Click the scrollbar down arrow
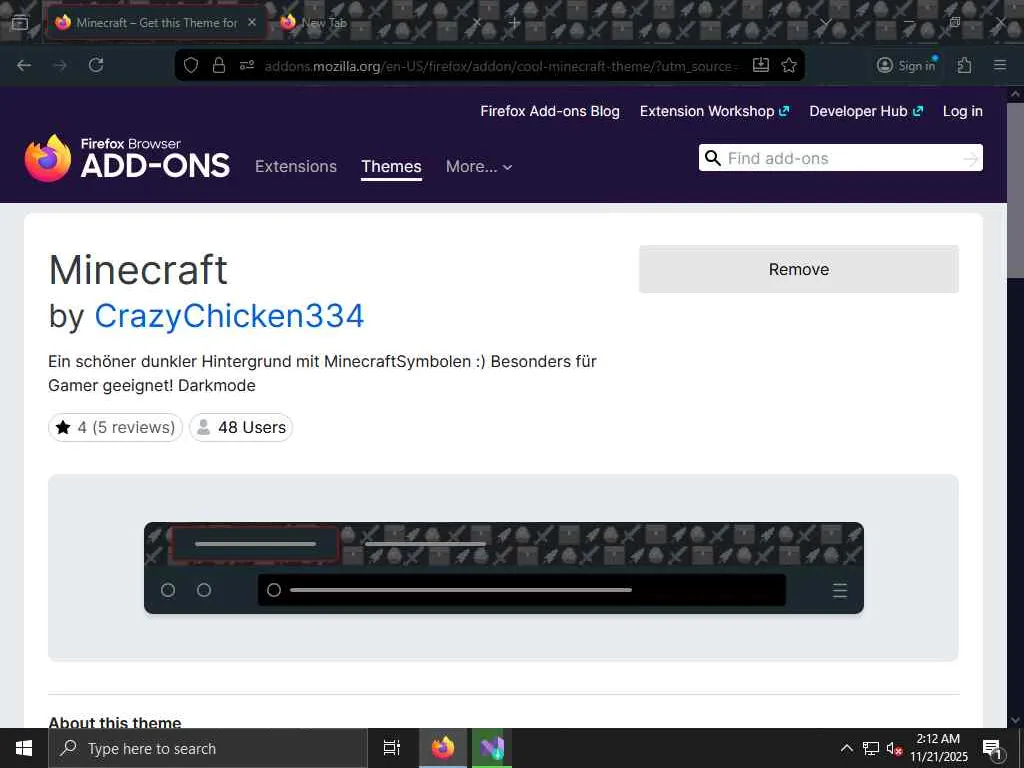1024x768 pixels. click(x=1016, y=720)
